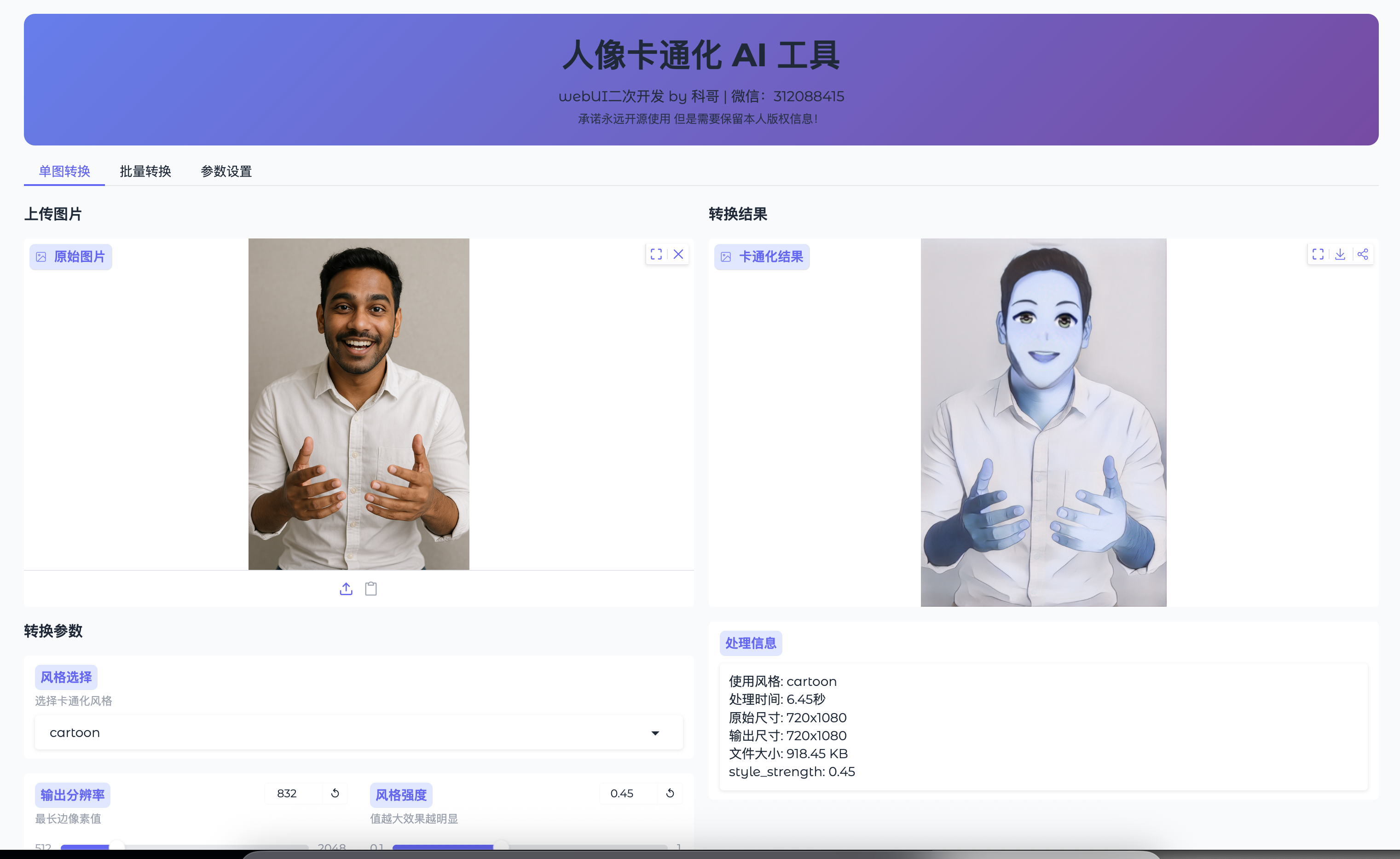Click the cartoonized result image
The width and height of the screenshot is (1400, 859).
[x=1043, y=422]
